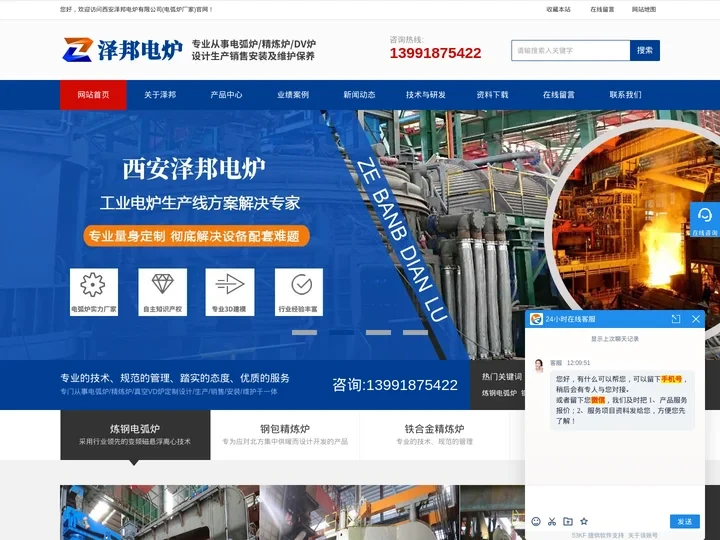720x540 pixels.
Task: Expand the chat window with the popout icon
Action: [675, 319]
